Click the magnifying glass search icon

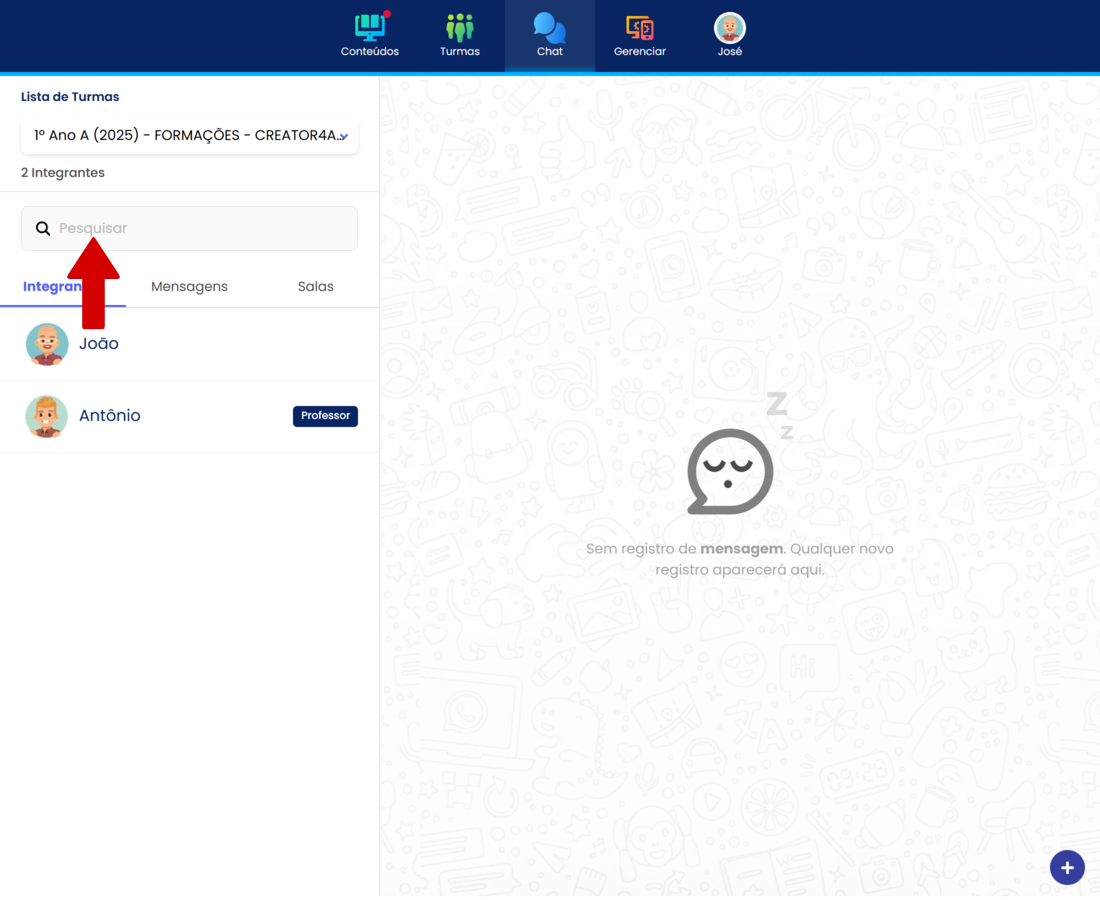click(43, 229)
